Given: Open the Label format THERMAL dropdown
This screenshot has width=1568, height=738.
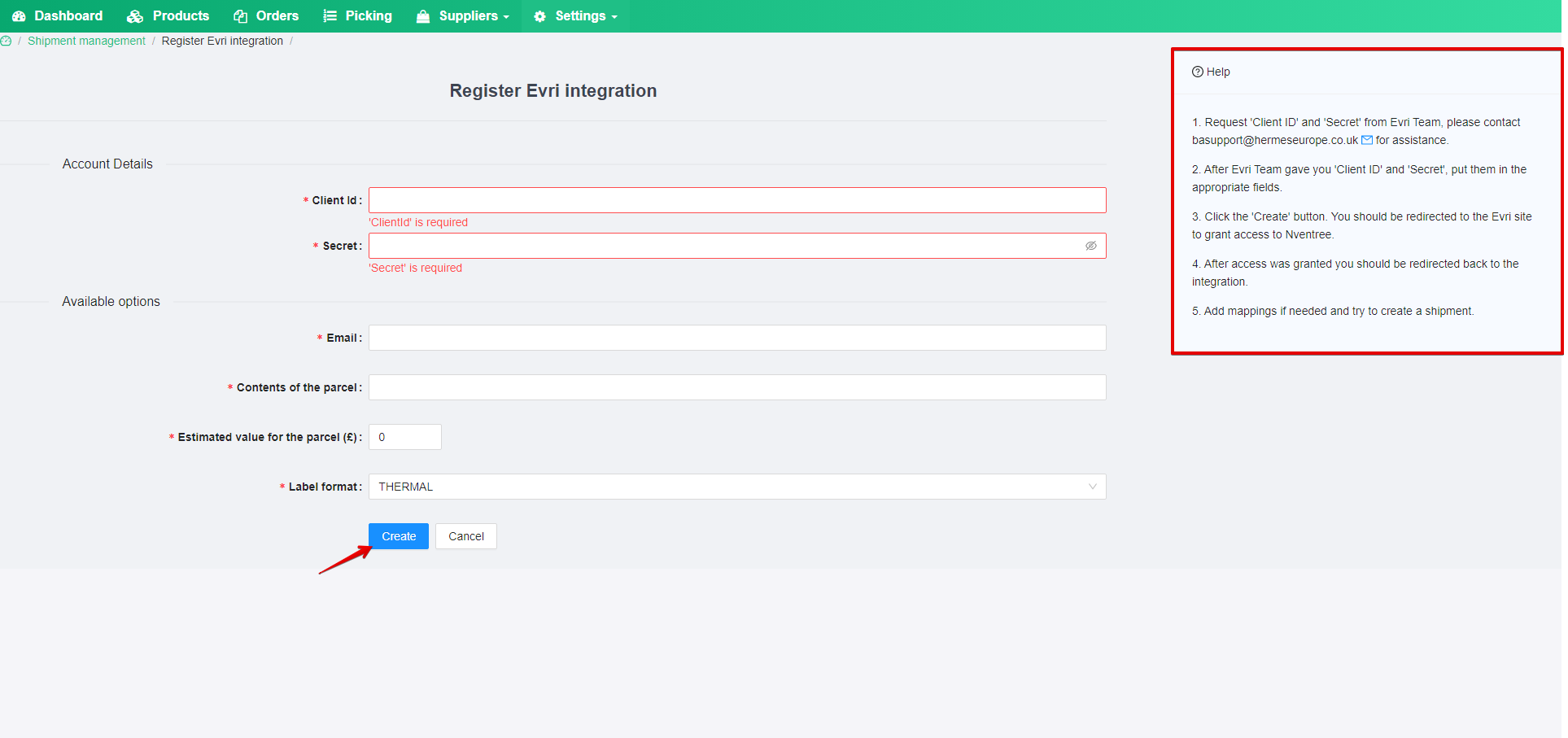Looking at the screenshot, I should (737, 487).
